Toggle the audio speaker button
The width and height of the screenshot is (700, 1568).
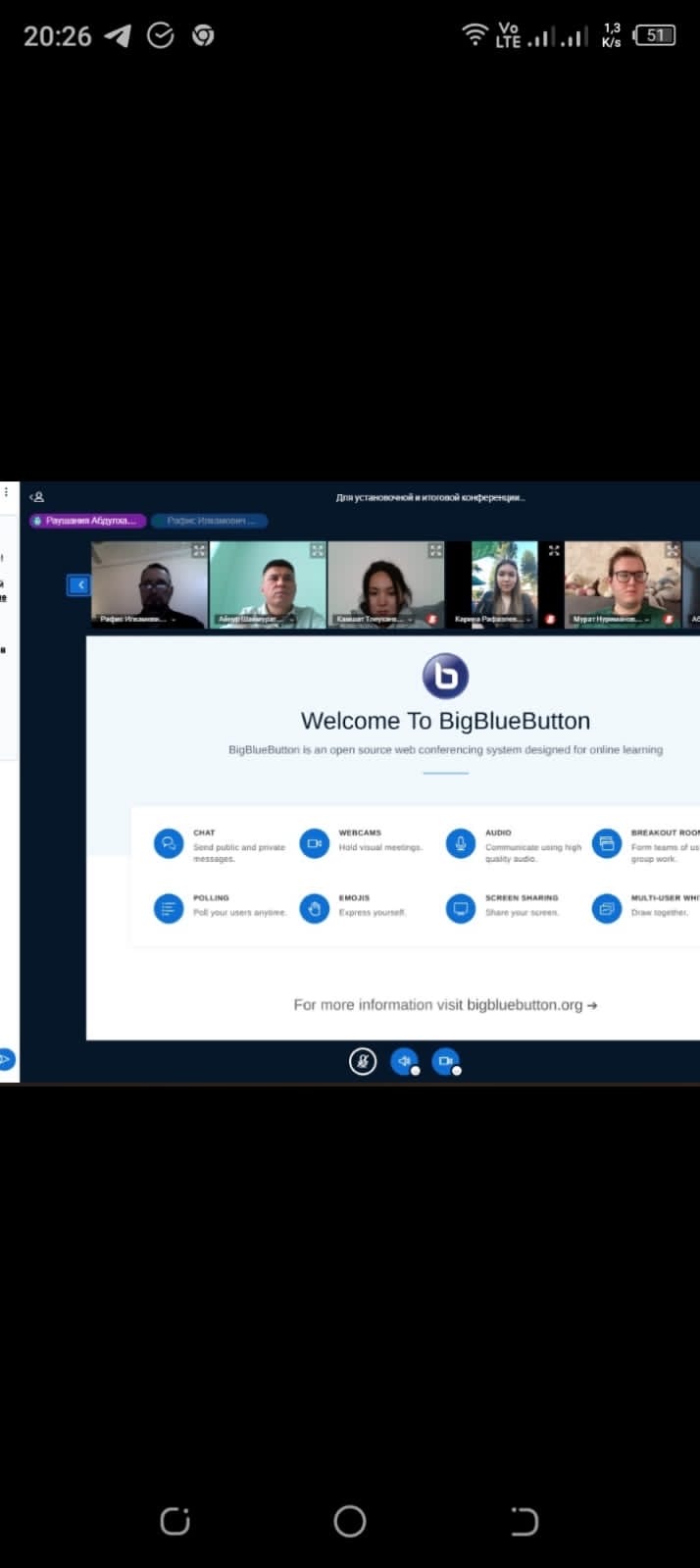tap(404, 1061)
